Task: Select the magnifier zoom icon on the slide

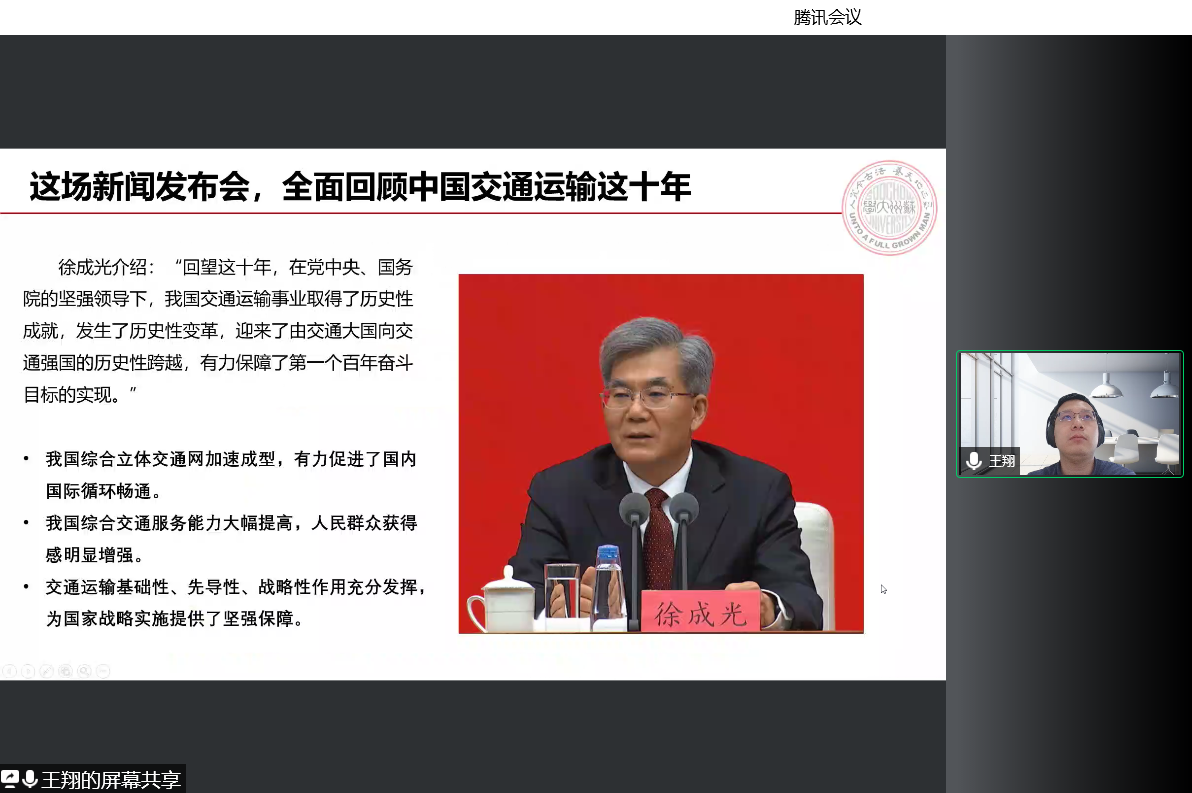Action: (x=84, y=671)
